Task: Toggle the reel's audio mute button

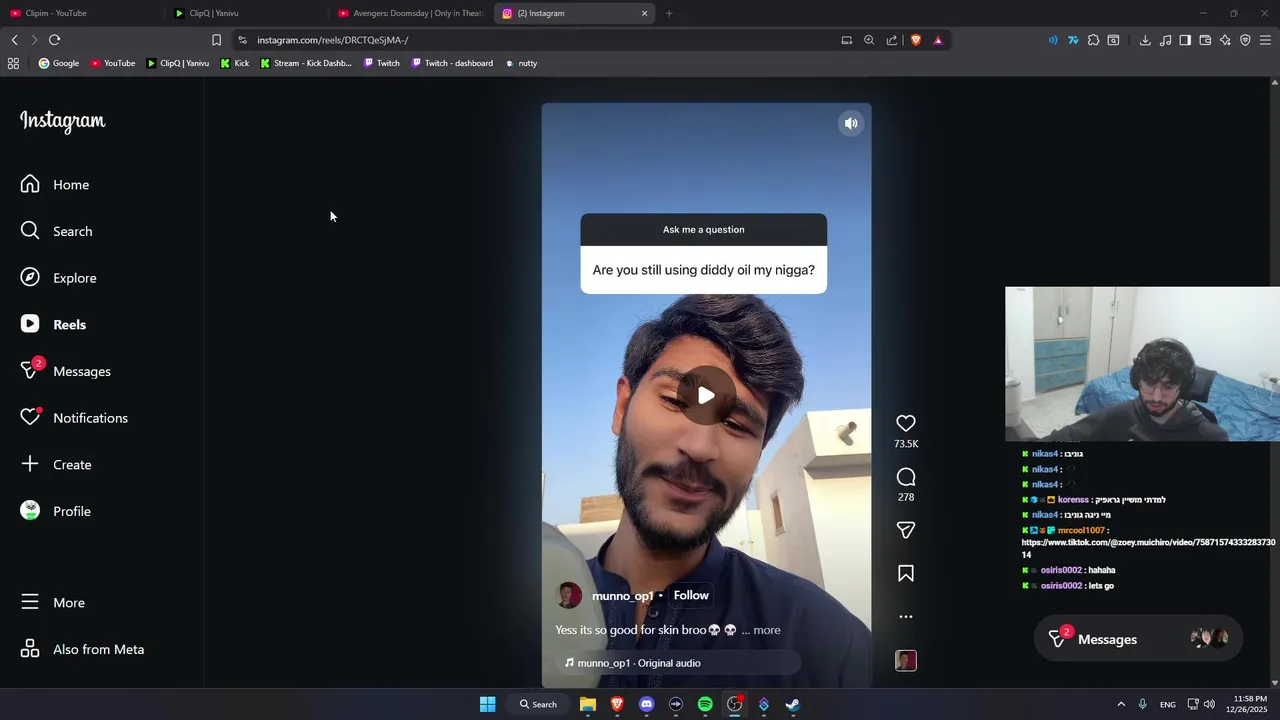Action: pyautogui.click(x=851, y=124)
